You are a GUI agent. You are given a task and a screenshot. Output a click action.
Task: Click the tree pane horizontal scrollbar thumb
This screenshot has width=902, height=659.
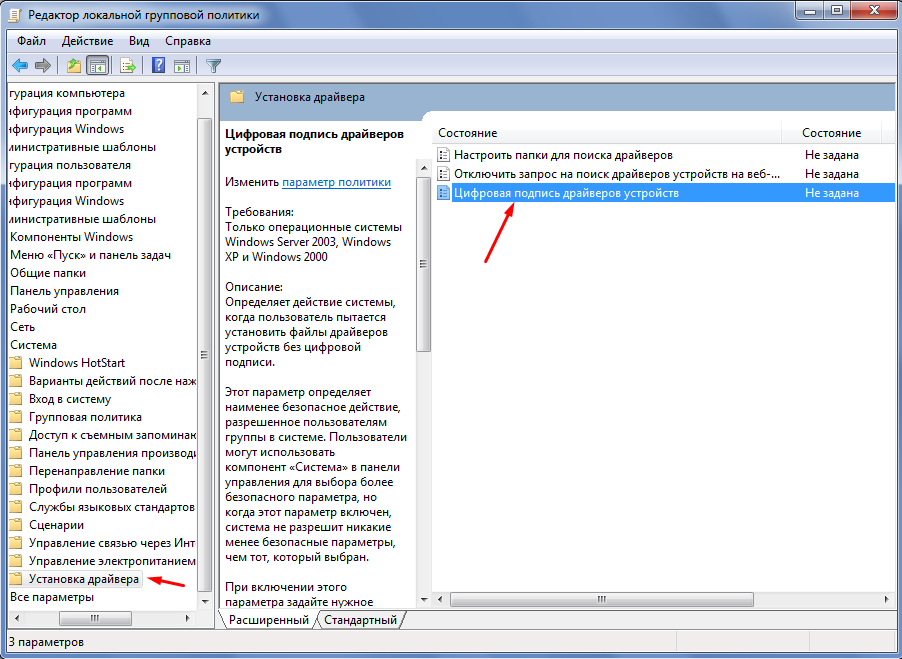point(95,619)
